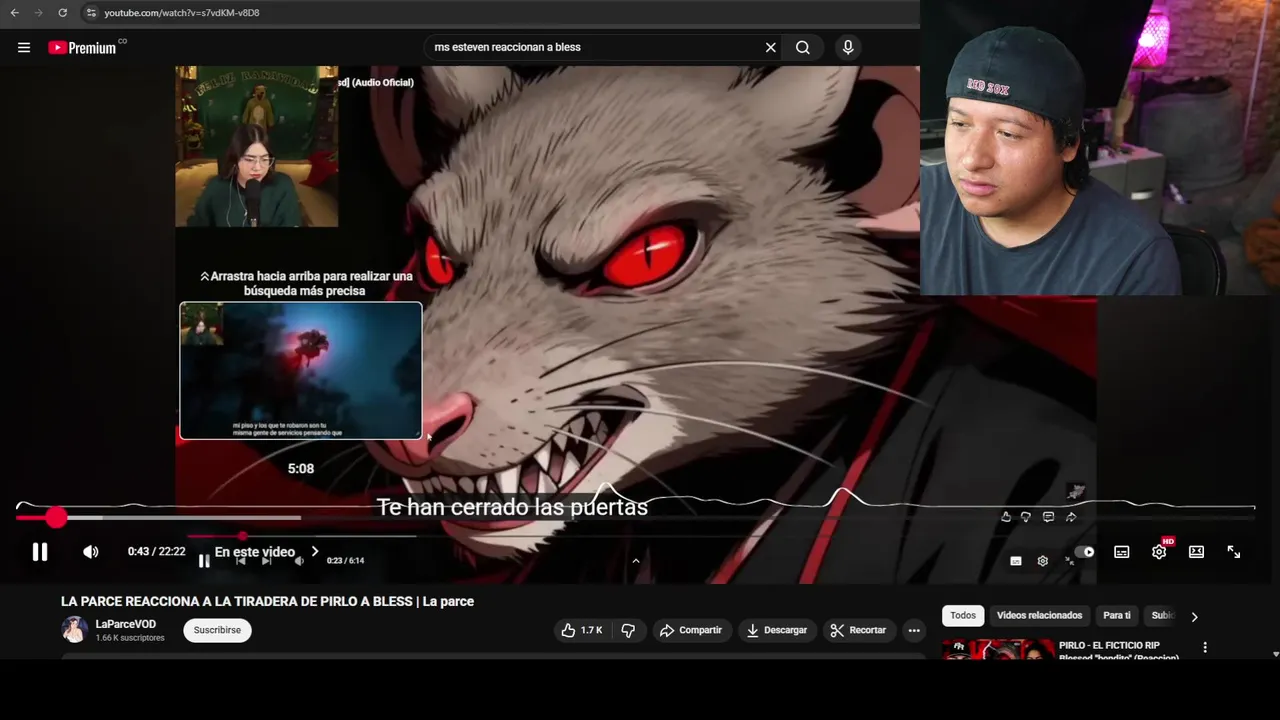Click the embedded player's thin progress bar

[x=300, y=536]
